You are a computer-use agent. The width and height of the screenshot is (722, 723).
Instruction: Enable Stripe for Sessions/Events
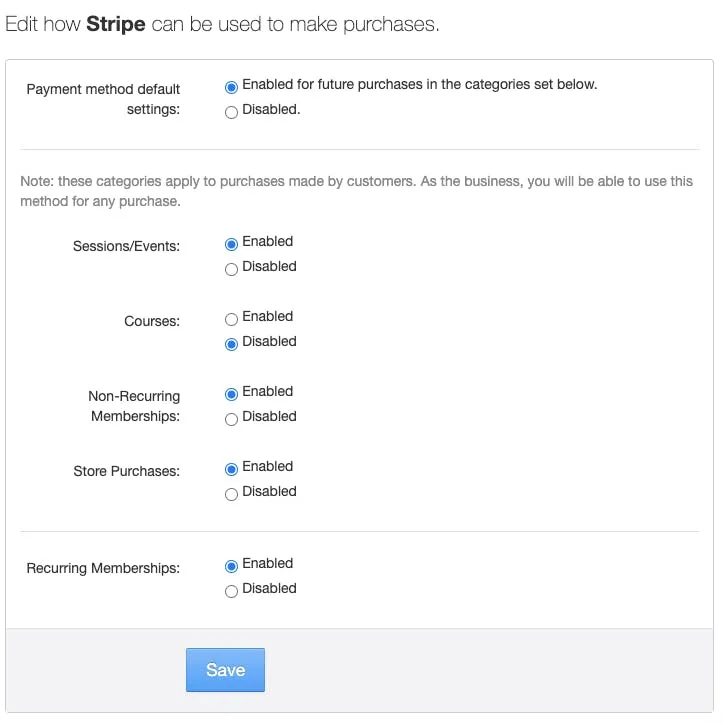click(231, 244)
